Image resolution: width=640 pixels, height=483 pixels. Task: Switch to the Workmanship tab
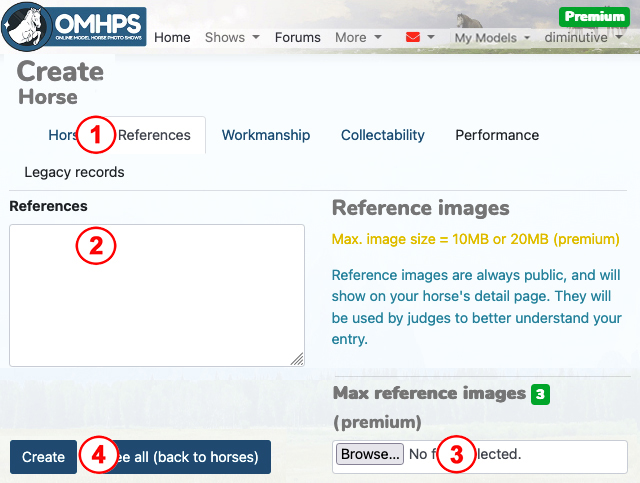pyautogui.click(x=266, y=135)
